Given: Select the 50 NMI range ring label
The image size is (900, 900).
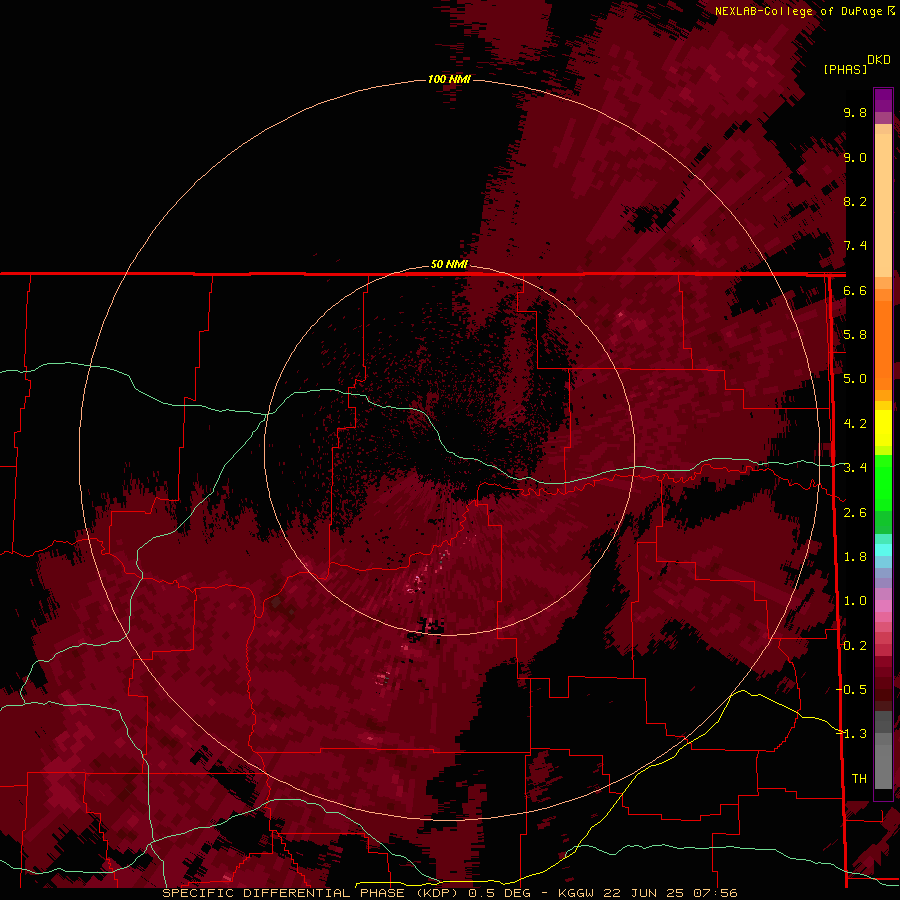Looking at the screenshot, I should click(x=449, y=265).
